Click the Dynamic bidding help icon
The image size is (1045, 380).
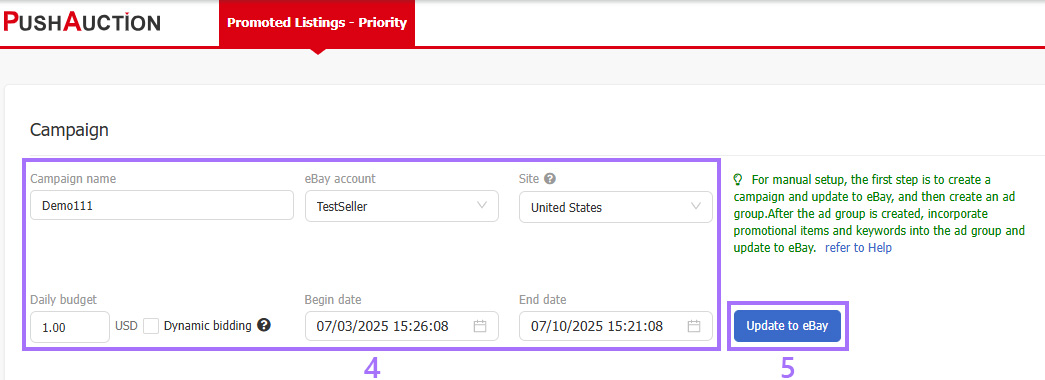pyautogui.click(x=264, y=325)
